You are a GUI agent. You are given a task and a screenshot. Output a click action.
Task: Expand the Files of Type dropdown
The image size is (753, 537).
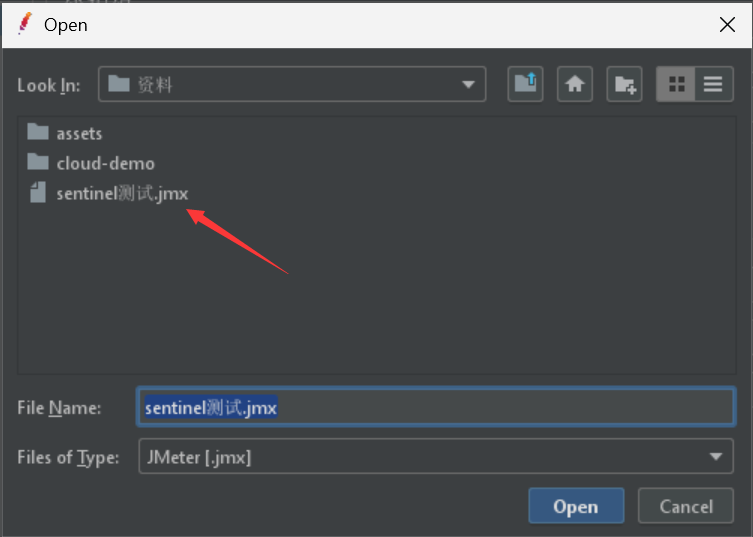tap(716, 456)
